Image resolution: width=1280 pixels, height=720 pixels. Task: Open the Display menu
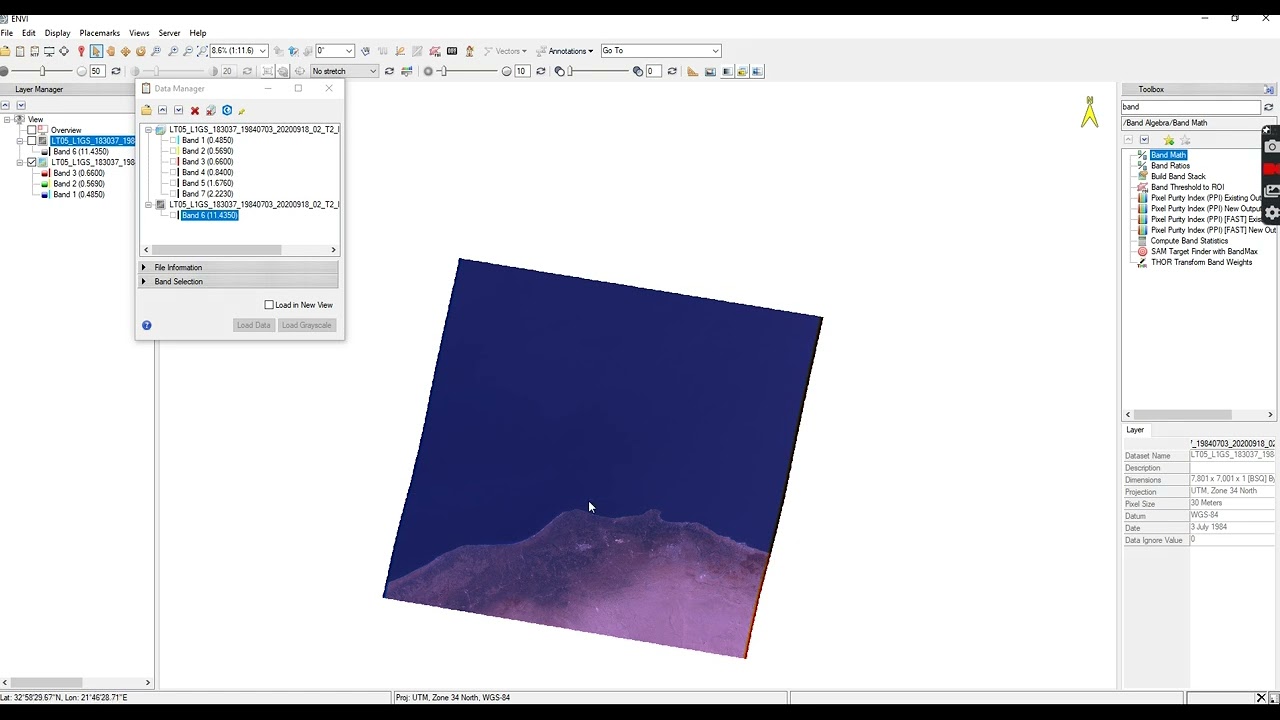pyautogui.click(x=57, y=33)
